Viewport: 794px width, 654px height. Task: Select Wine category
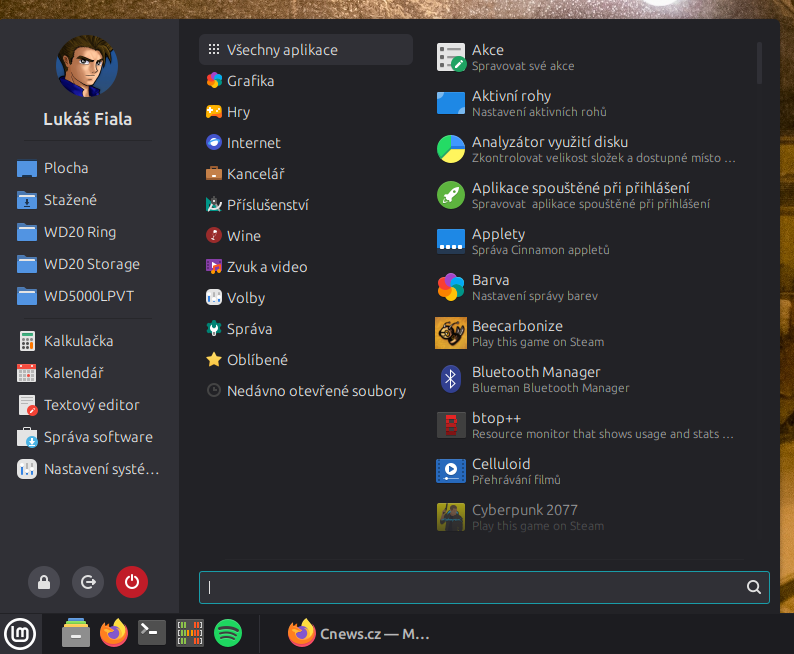pos(306,236)
